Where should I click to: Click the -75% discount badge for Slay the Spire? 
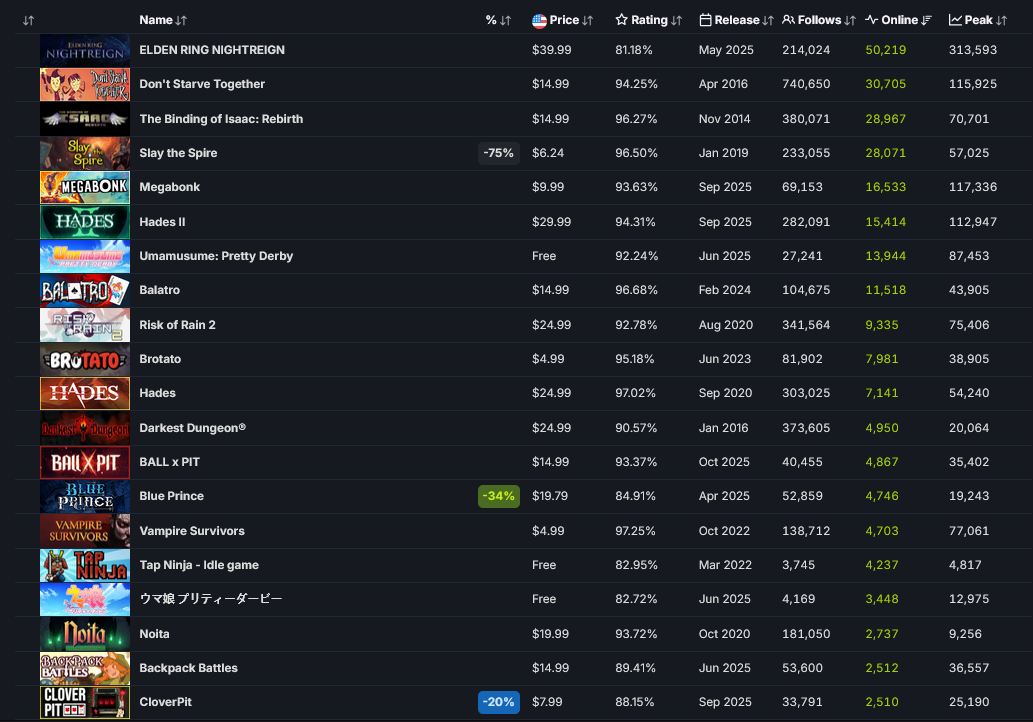click(x=498, y=153)
